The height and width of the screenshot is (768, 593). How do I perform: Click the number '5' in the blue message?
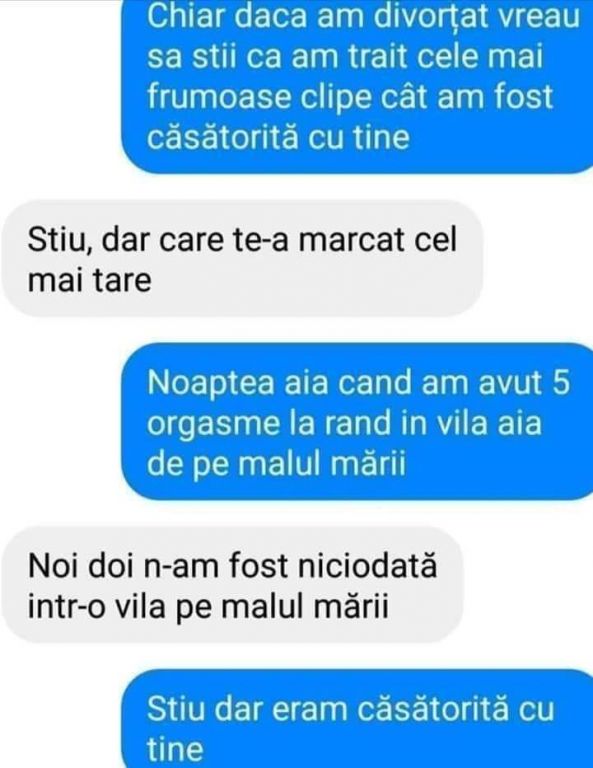[x=561, y=383]
